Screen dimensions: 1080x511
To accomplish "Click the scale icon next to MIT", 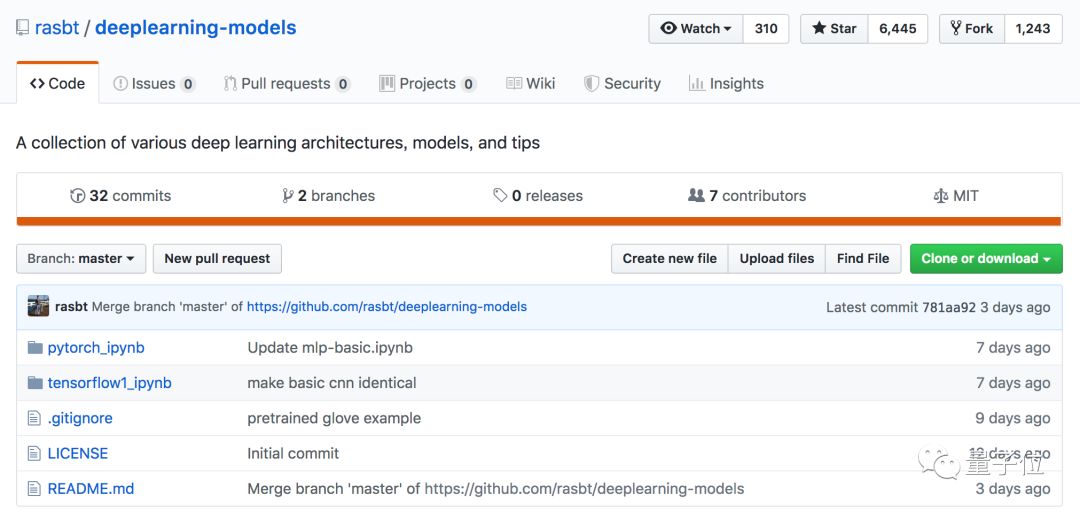I will click(x=940, y=196).
